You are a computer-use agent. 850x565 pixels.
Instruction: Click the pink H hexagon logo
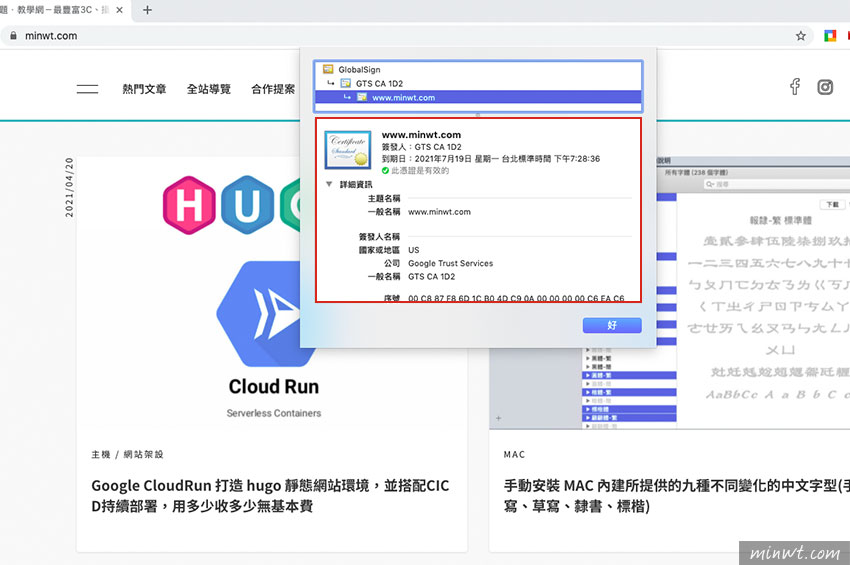189,206
